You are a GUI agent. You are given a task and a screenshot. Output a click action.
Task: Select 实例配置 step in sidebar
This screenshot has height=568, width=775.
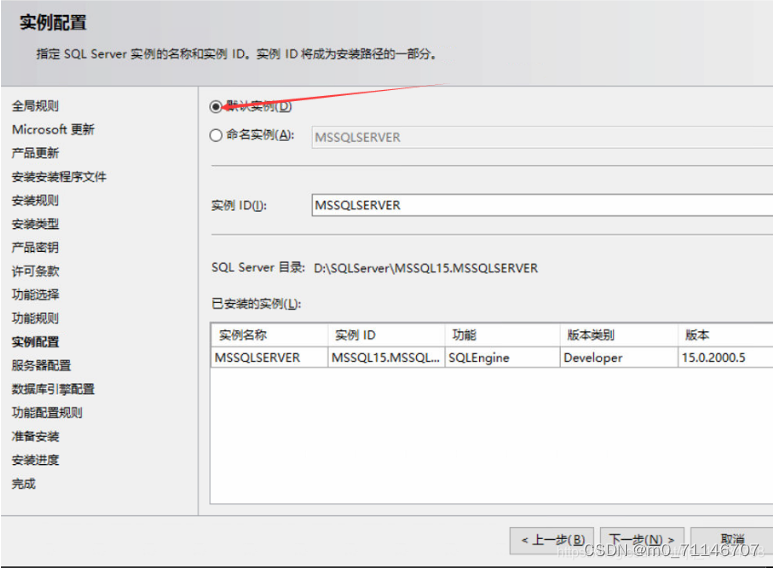pyautogui.click(x=36, y=342)
